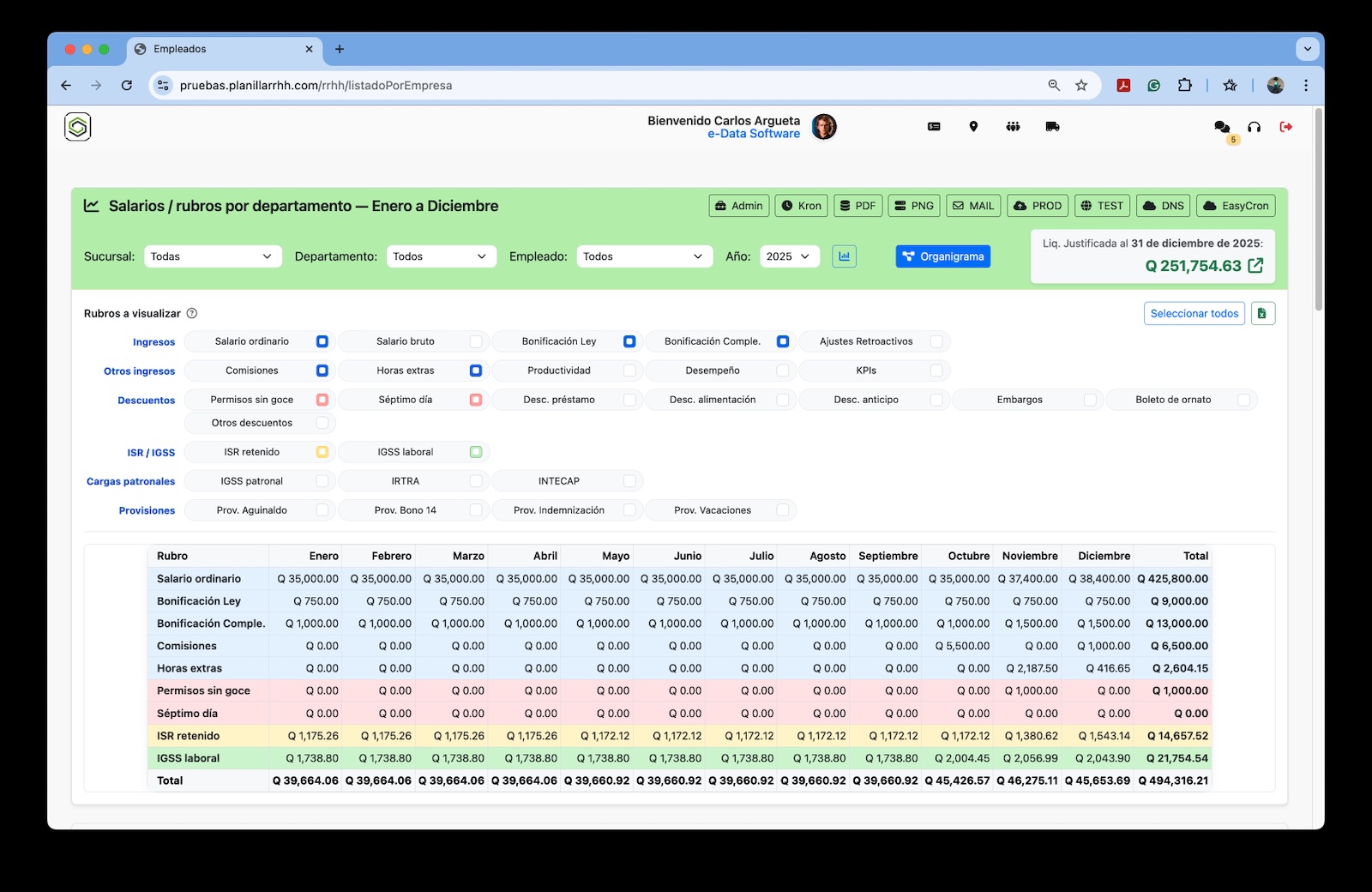Open the chat messages icon
The height and width of the screenshot is (892, 1372).
coord(1222,127)
